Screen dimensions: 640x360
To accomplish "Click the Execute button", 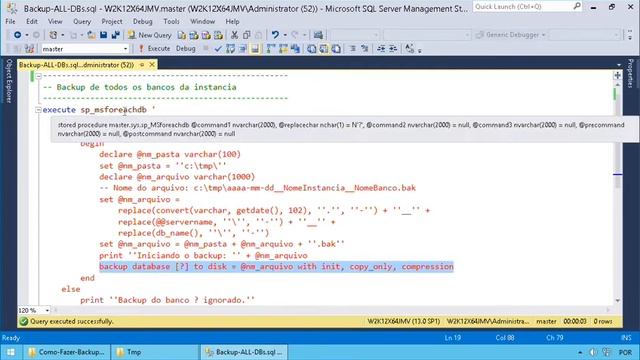I will tap(154, 49).
